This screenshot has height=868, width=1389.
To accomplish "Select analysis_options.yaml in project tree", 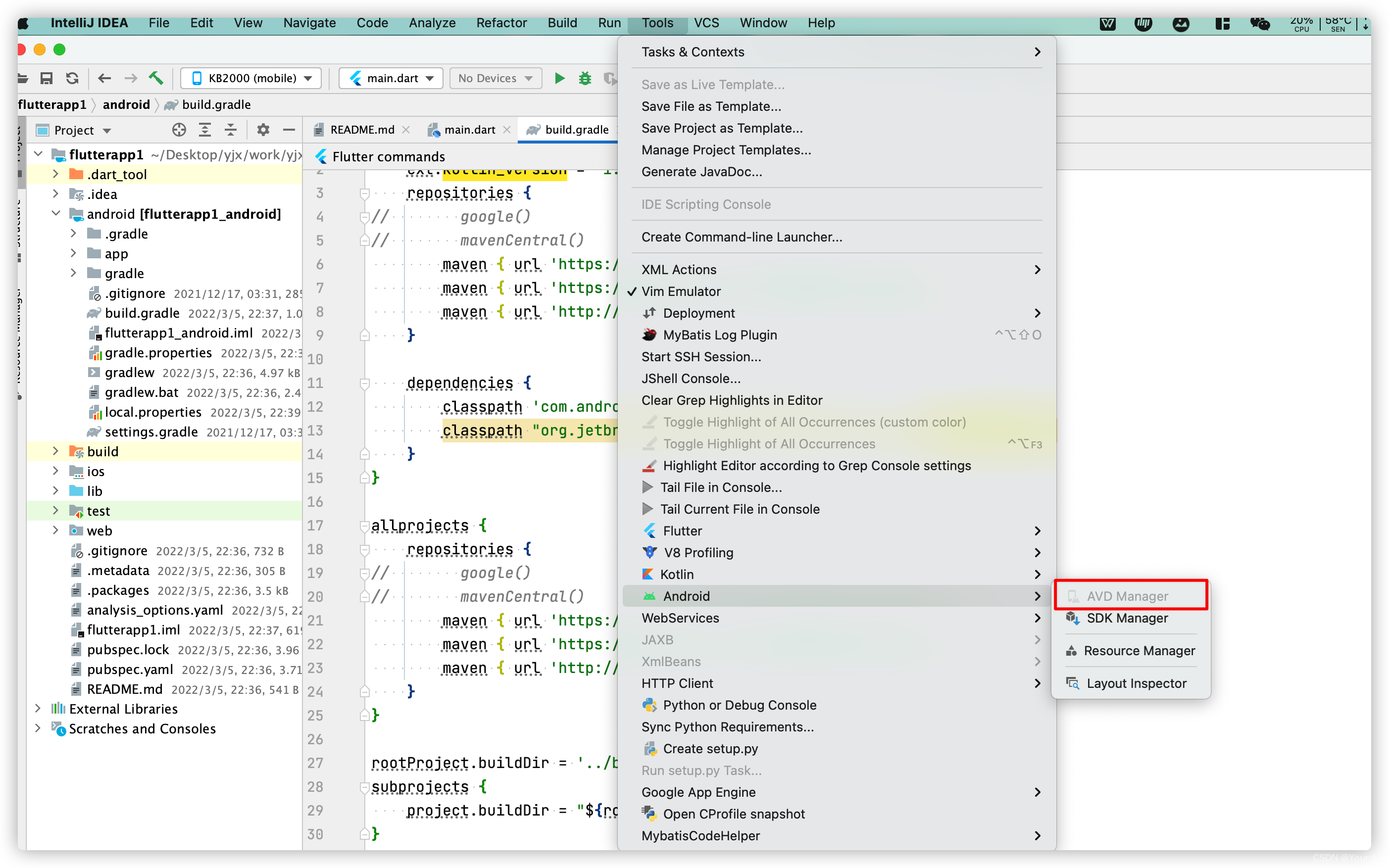I will [x=155, y=610].
